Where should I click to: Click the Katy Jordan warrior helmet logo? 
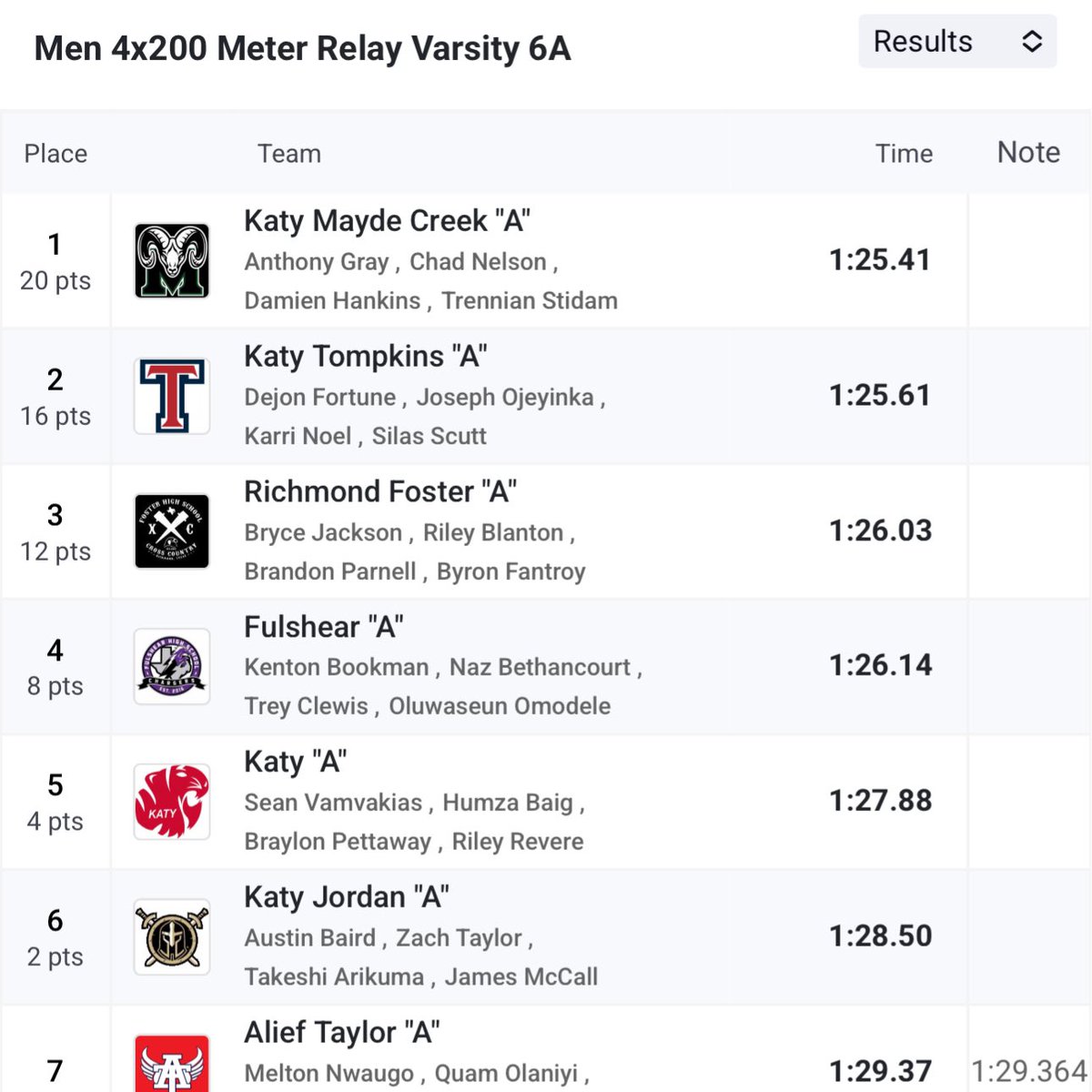[x=172, y=937]
